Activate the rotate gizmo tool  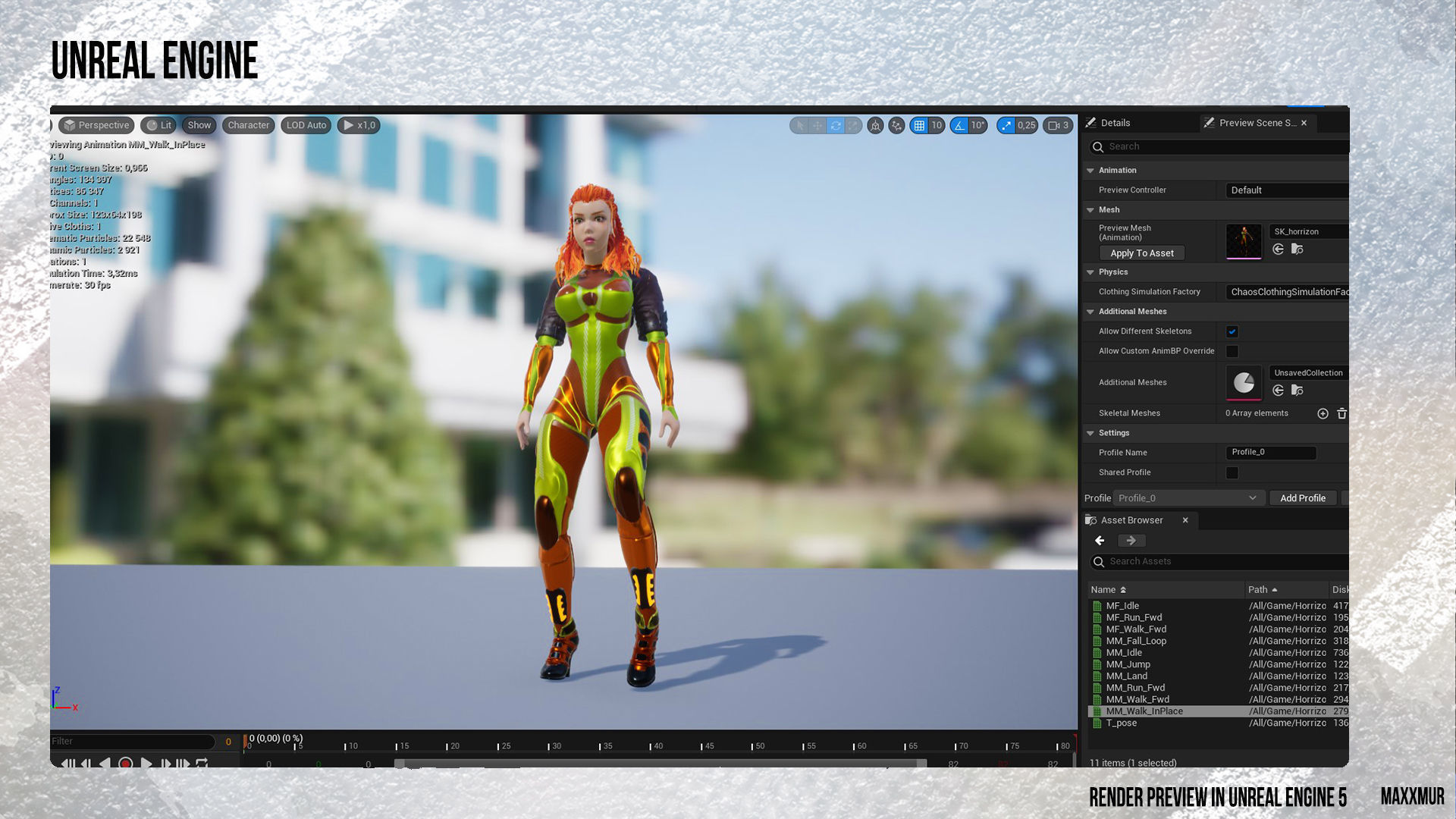tap(836, 125)
